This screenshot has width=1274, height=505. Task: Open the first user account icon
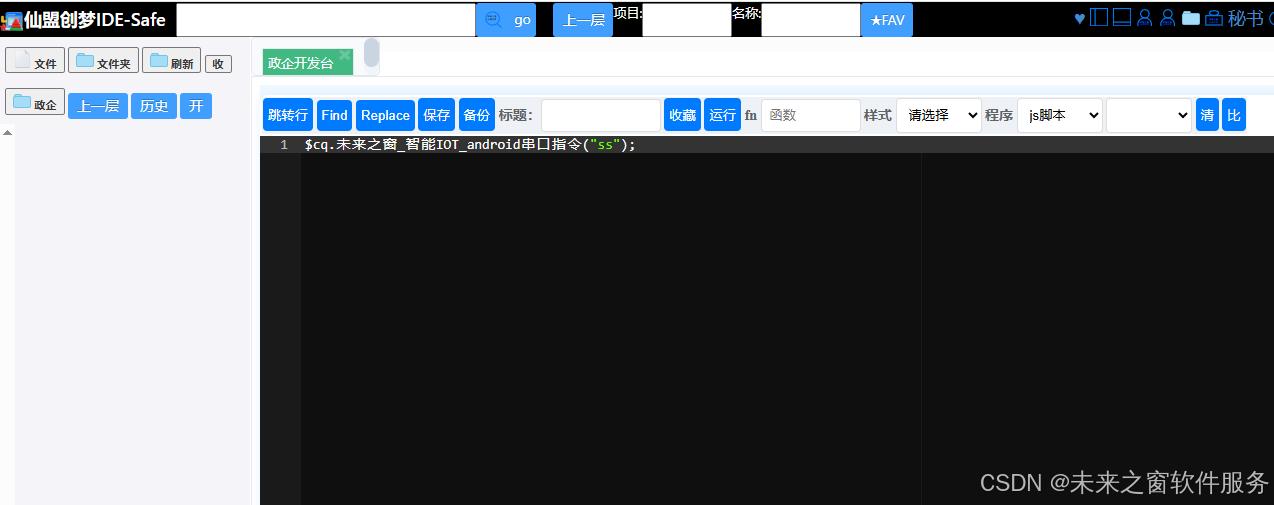point(1145,18)
